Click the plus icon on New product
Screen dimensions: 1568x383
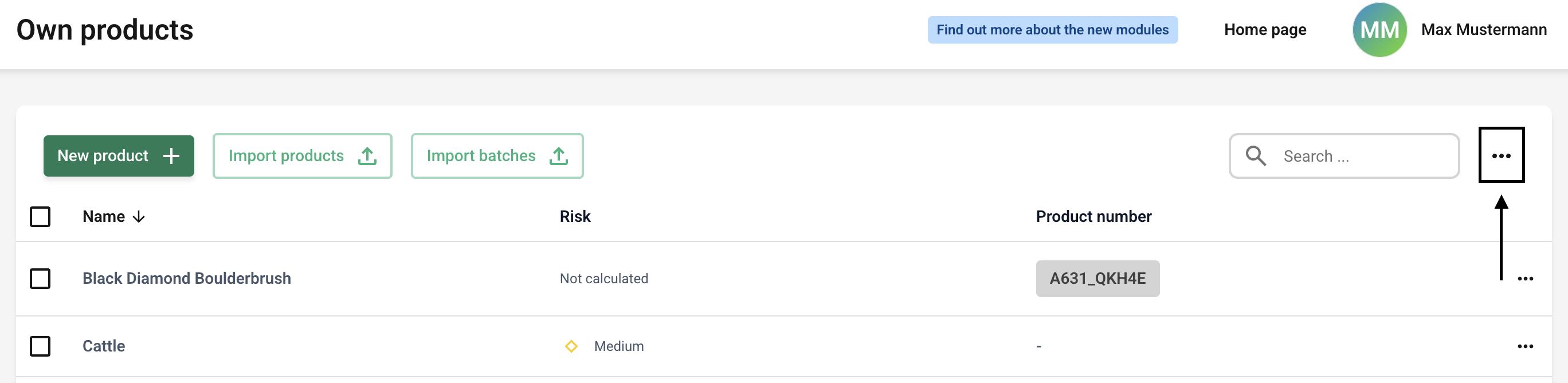coord(171,156)
